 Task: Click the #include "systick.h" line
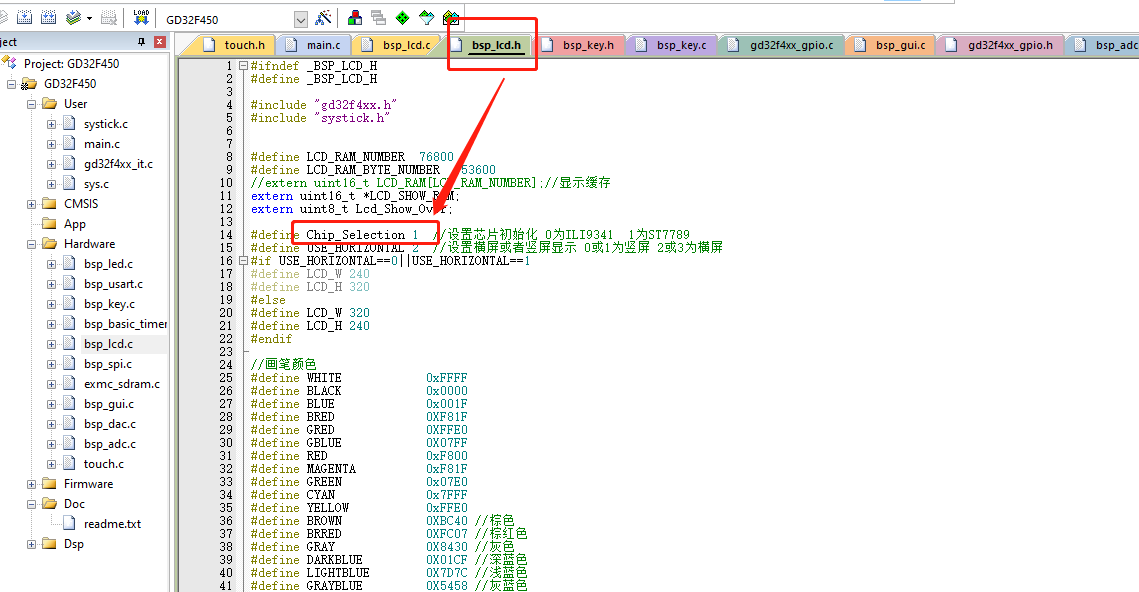pyautogui.click(x=320, y=118)
